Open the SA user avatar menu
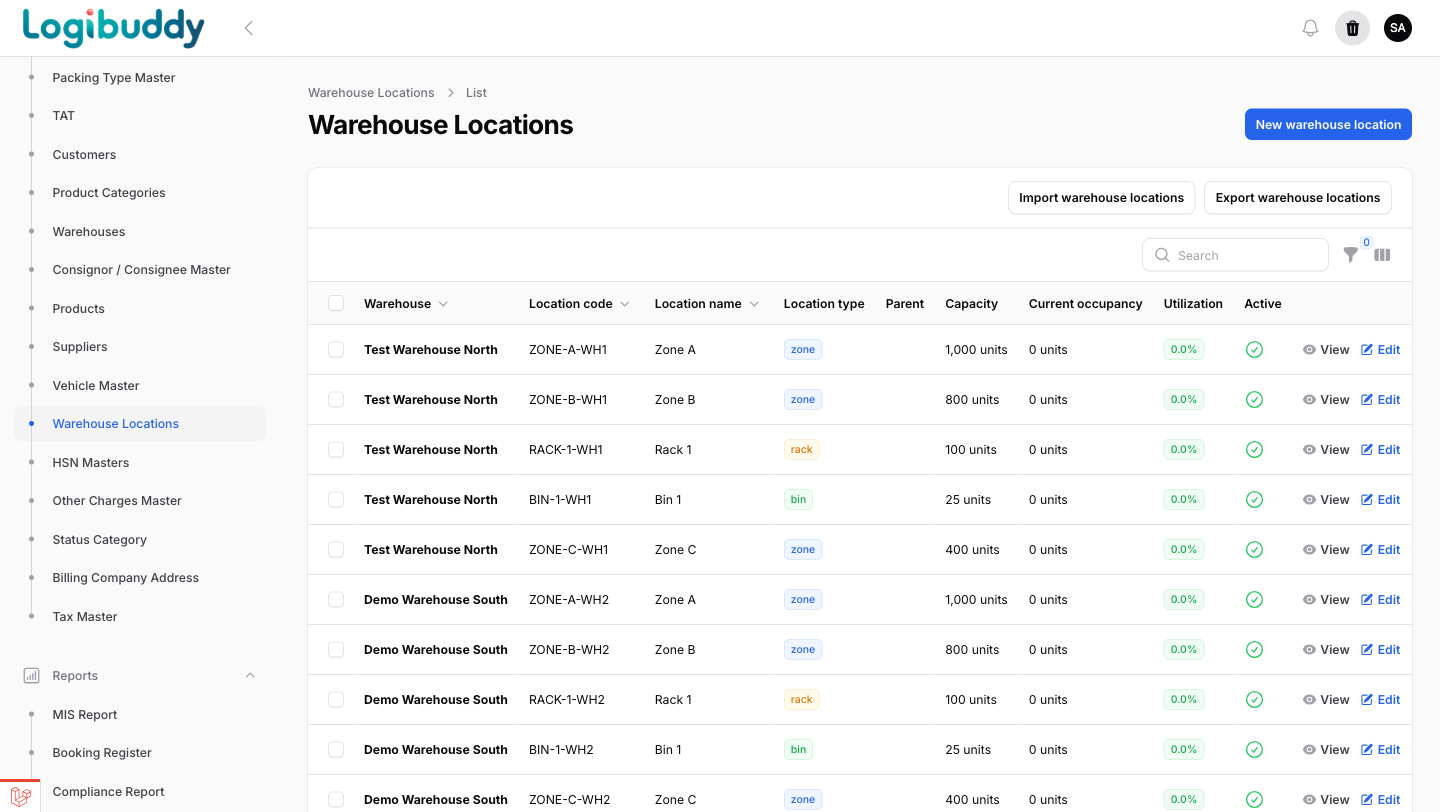The image size is (1440, 812). (1398, 28)
